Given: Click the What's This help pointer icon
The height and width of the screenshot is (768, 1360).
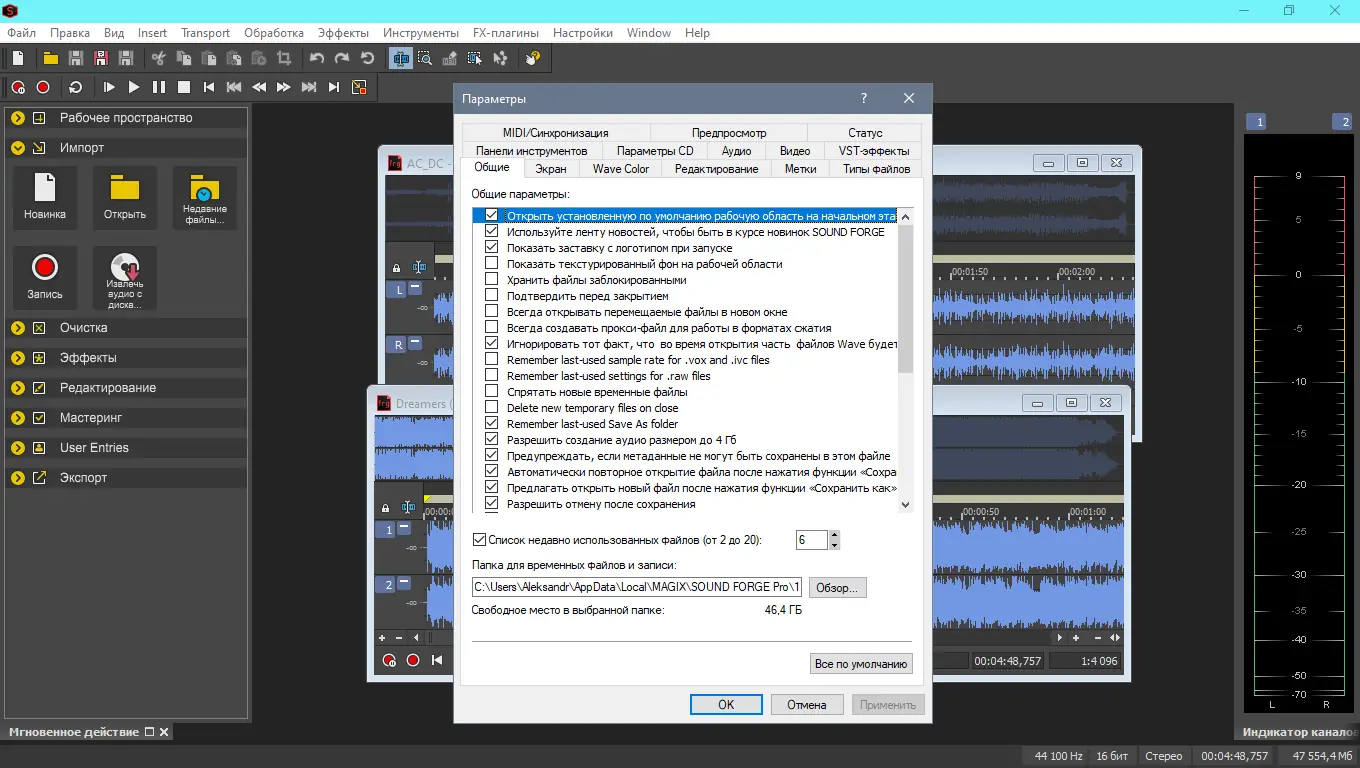Looking at the screenshot, I should (533, 59).
